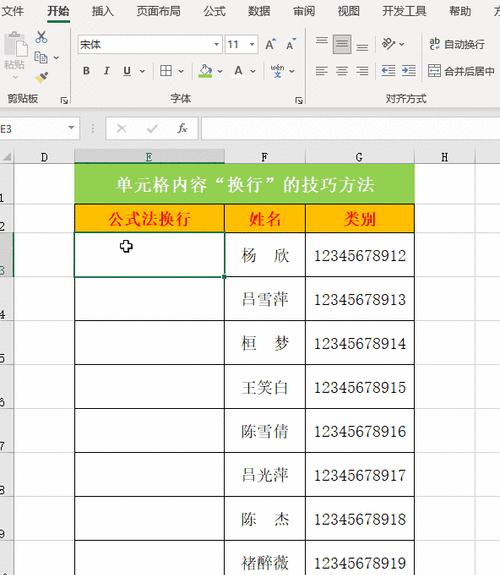The image size is (500, 575).
Task: Expand font color options arrow
Action: pyautogui.click(x=253, y=71)
